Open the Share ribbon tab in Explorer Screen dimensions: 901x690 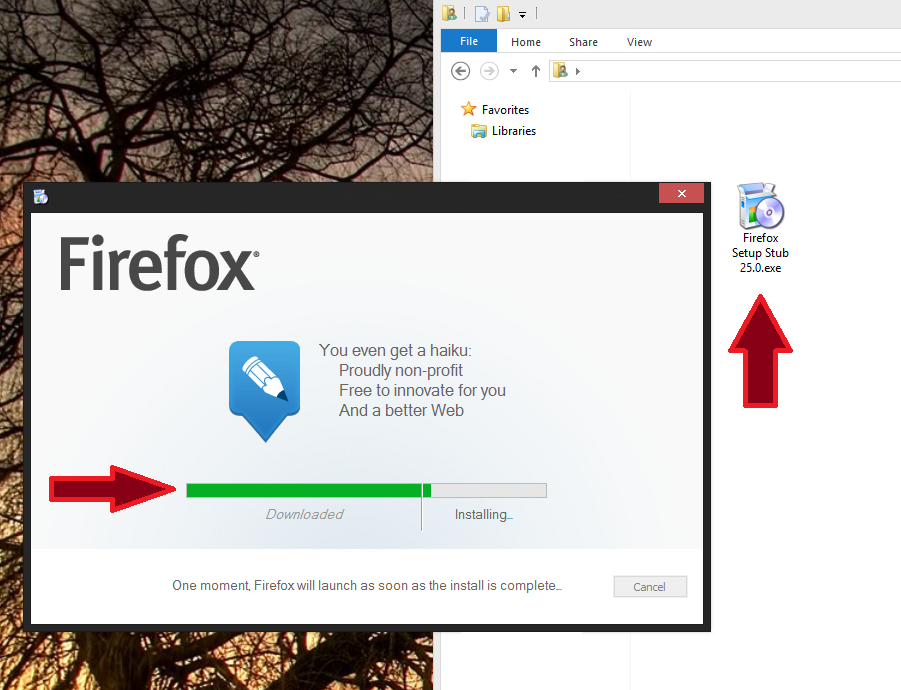pyautogui.click(x=583, y=42)
